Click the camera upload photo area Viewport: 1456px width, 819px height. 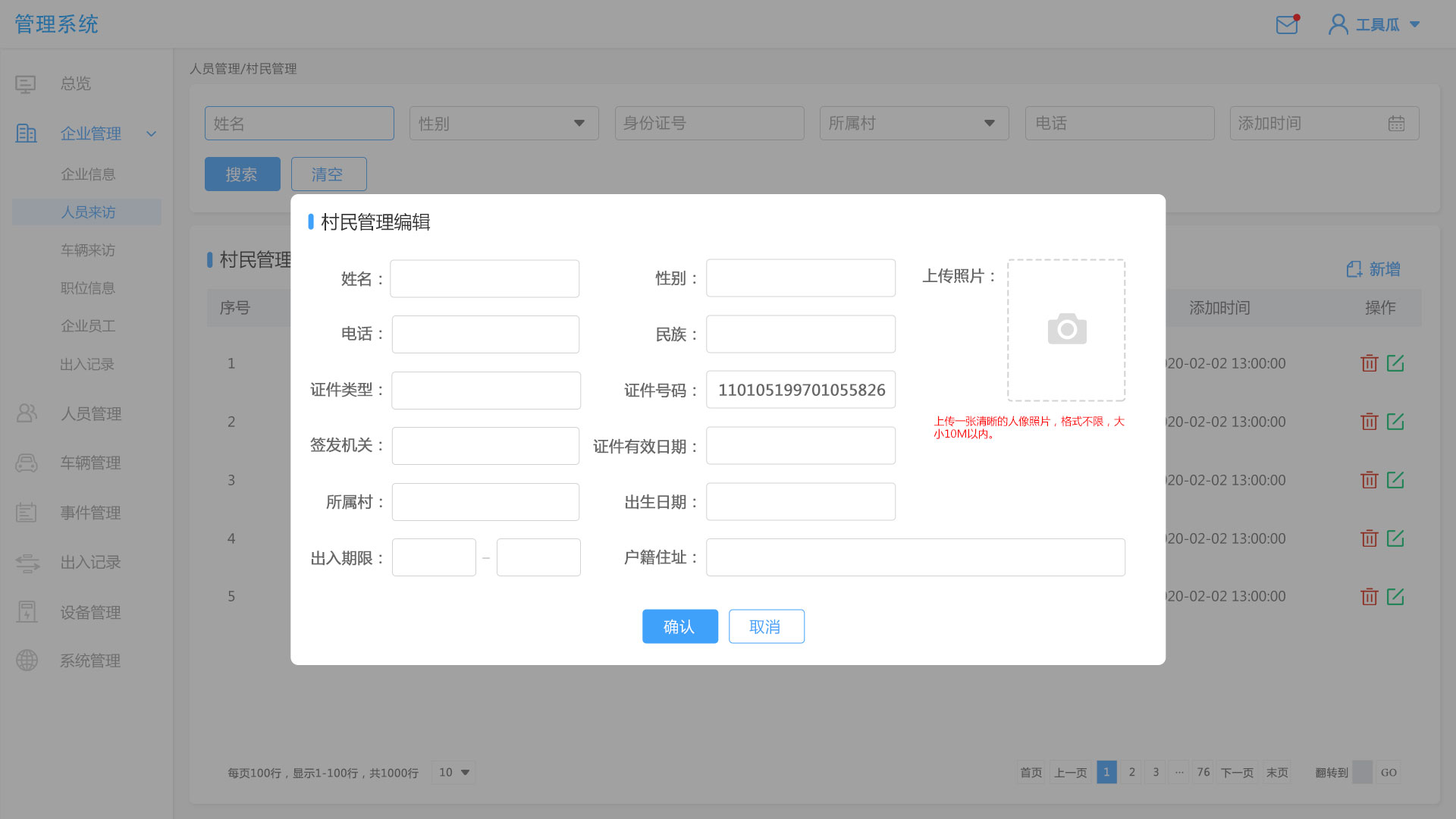coord(1066,330)
